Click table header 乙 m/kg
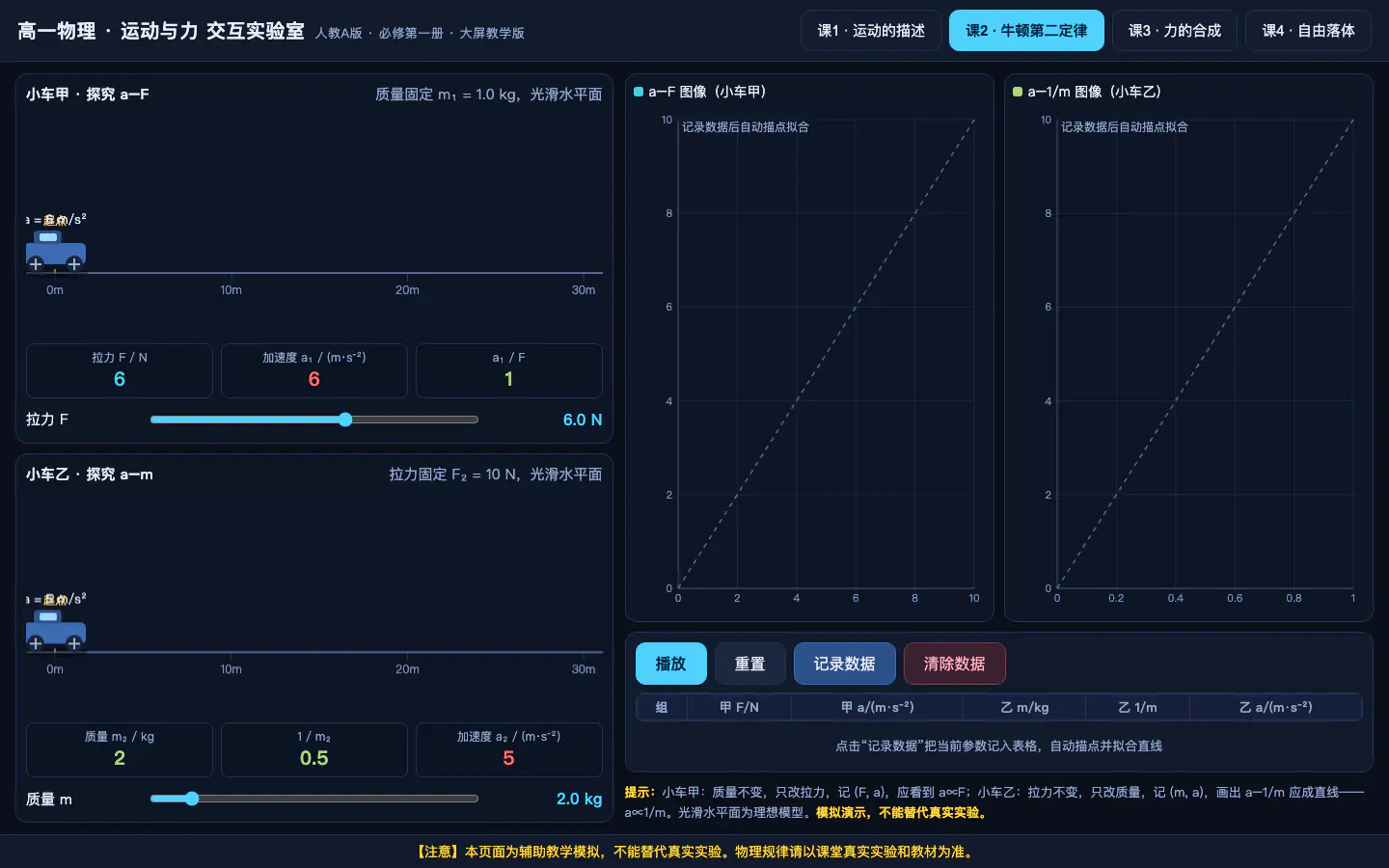 pyautogui.click(x=1024, y=707)
